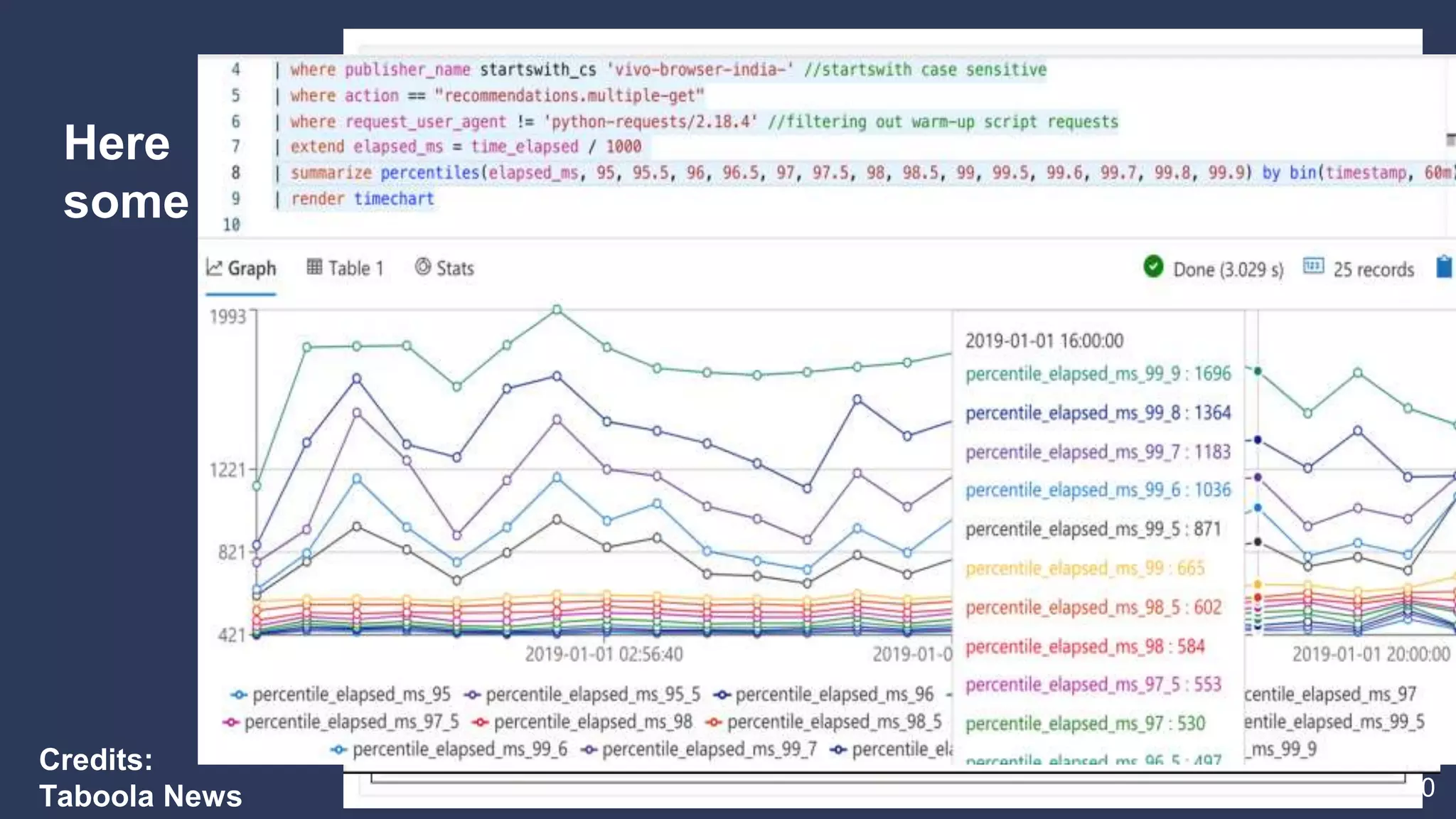This screenshot has height=819, width=1456.
Task: Click the blue clipboard copy icon
Action: [1444, 267]
